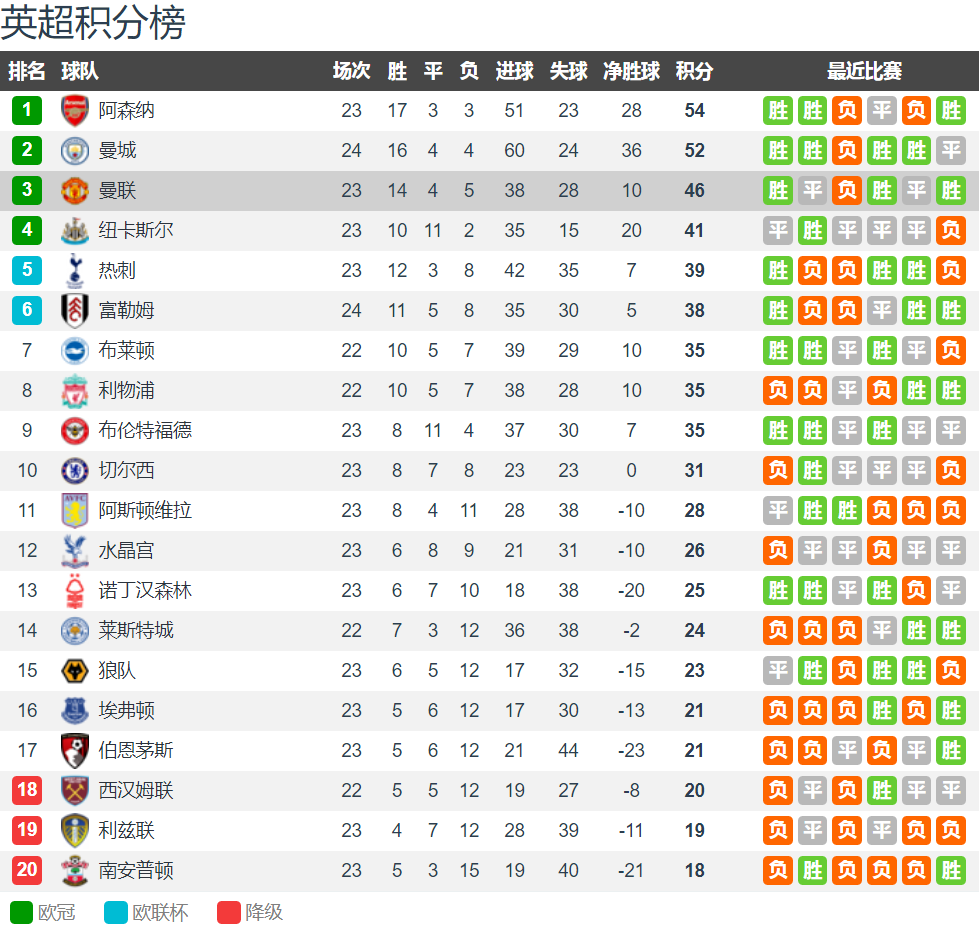Click Arsenal's first recent result badge
The image size is (979, 929).
778,111
